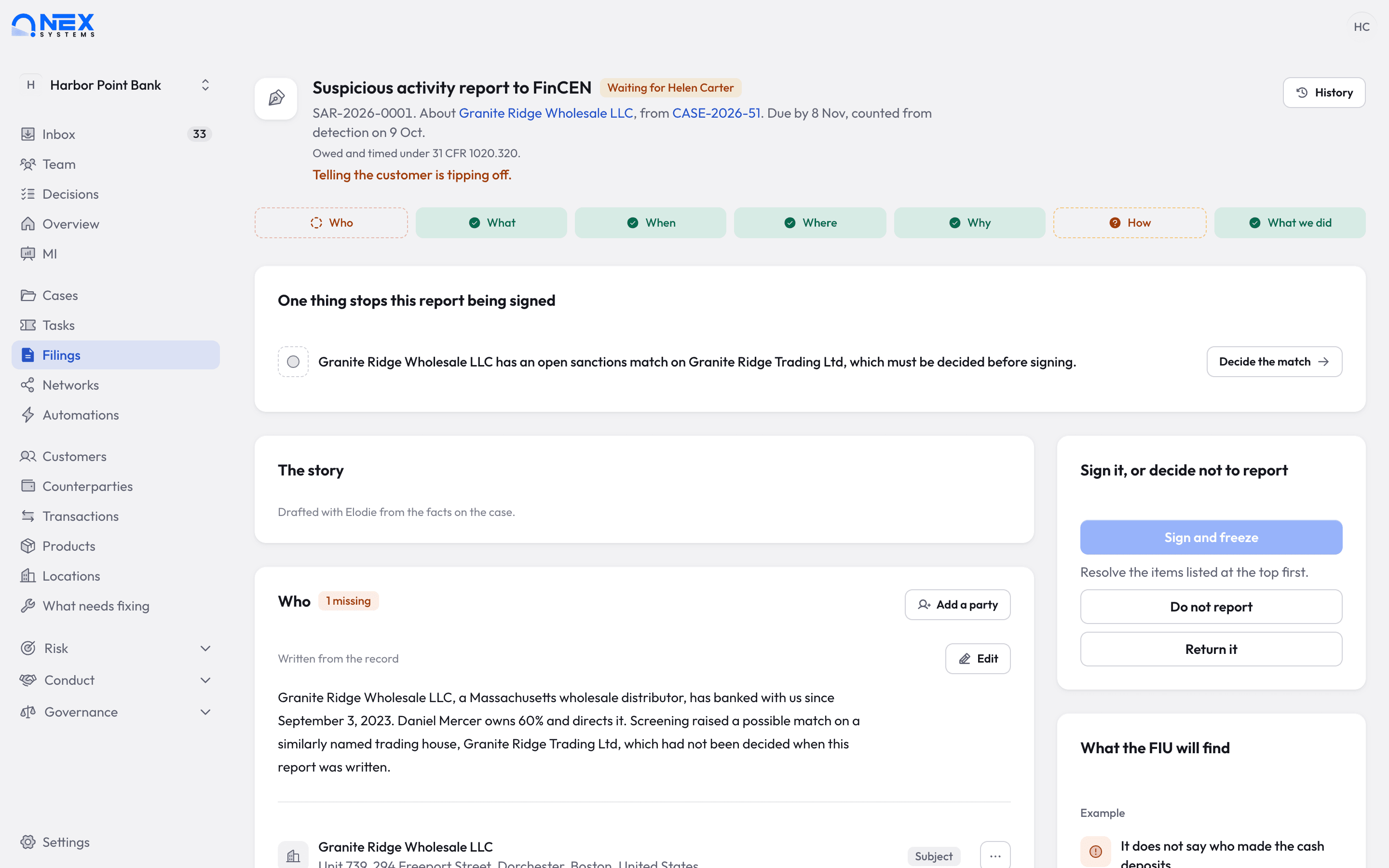This screenshot has width=1389, height=868.
Task: Expand the Governance section
Action: point(115,712)
